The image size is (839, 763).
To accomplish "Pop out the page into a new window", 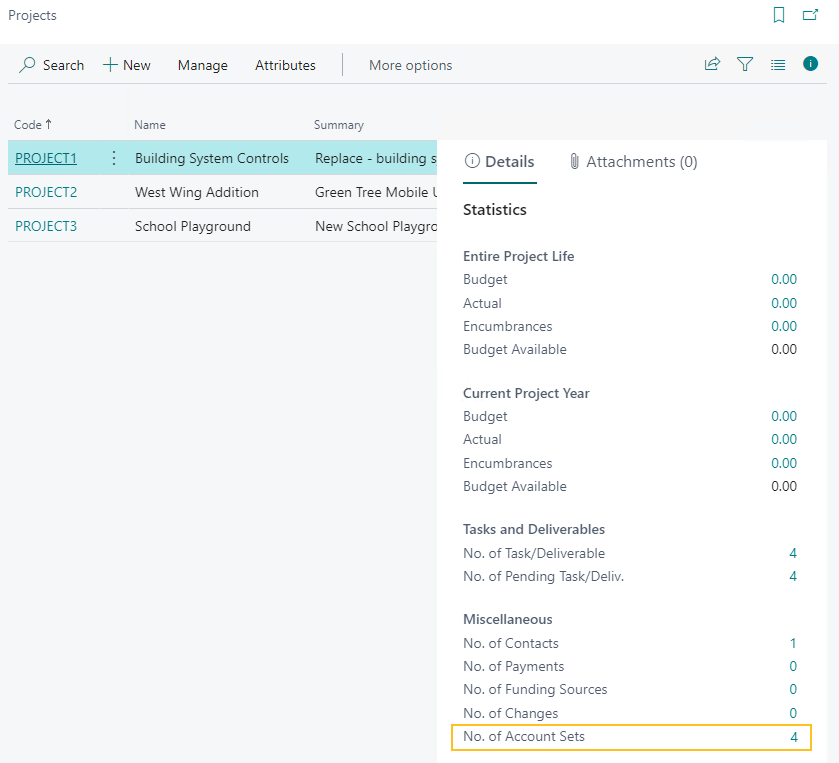I will tap(812, 15).
